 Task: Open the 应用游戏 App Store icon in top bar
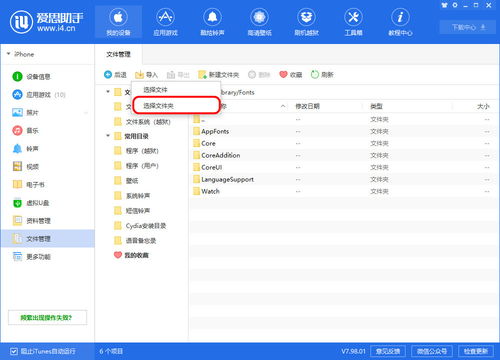click(165, 22)
